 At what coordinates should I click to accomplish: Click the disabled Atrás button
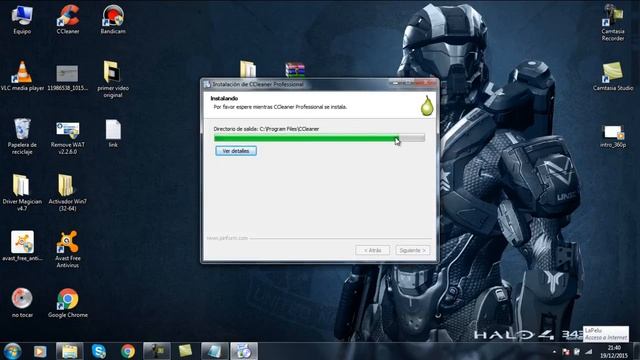pyautogui.click(x=373, y=250)
